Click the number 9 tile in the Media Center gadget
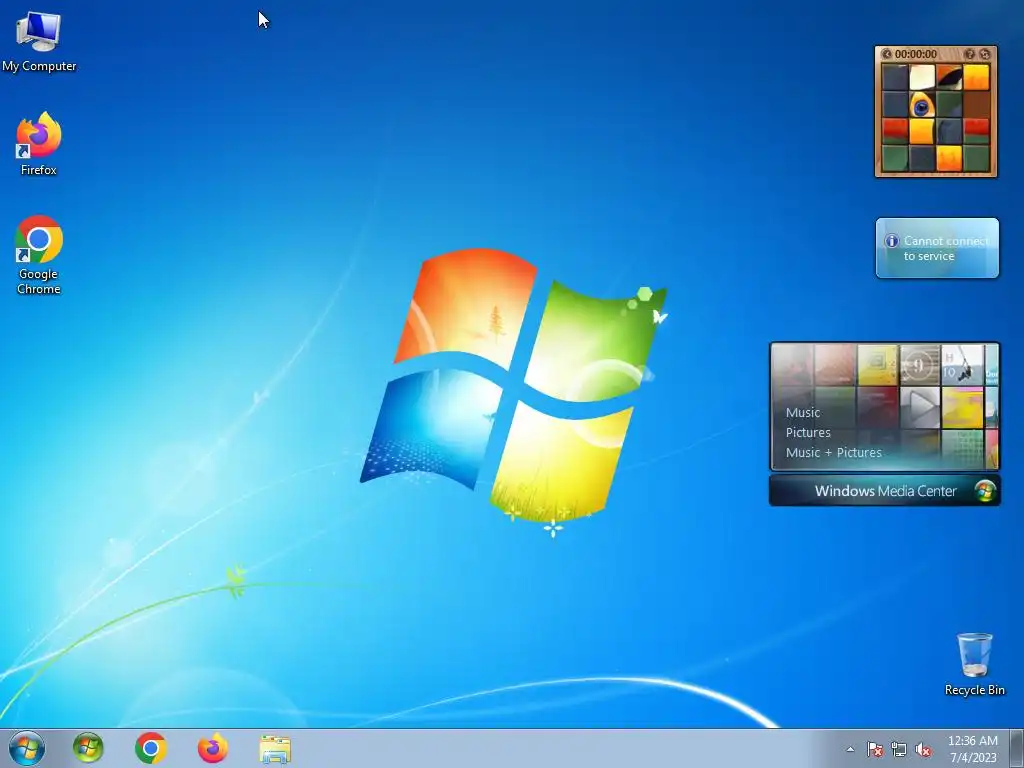Viewport: 1024px width, 768px height. 920,365
